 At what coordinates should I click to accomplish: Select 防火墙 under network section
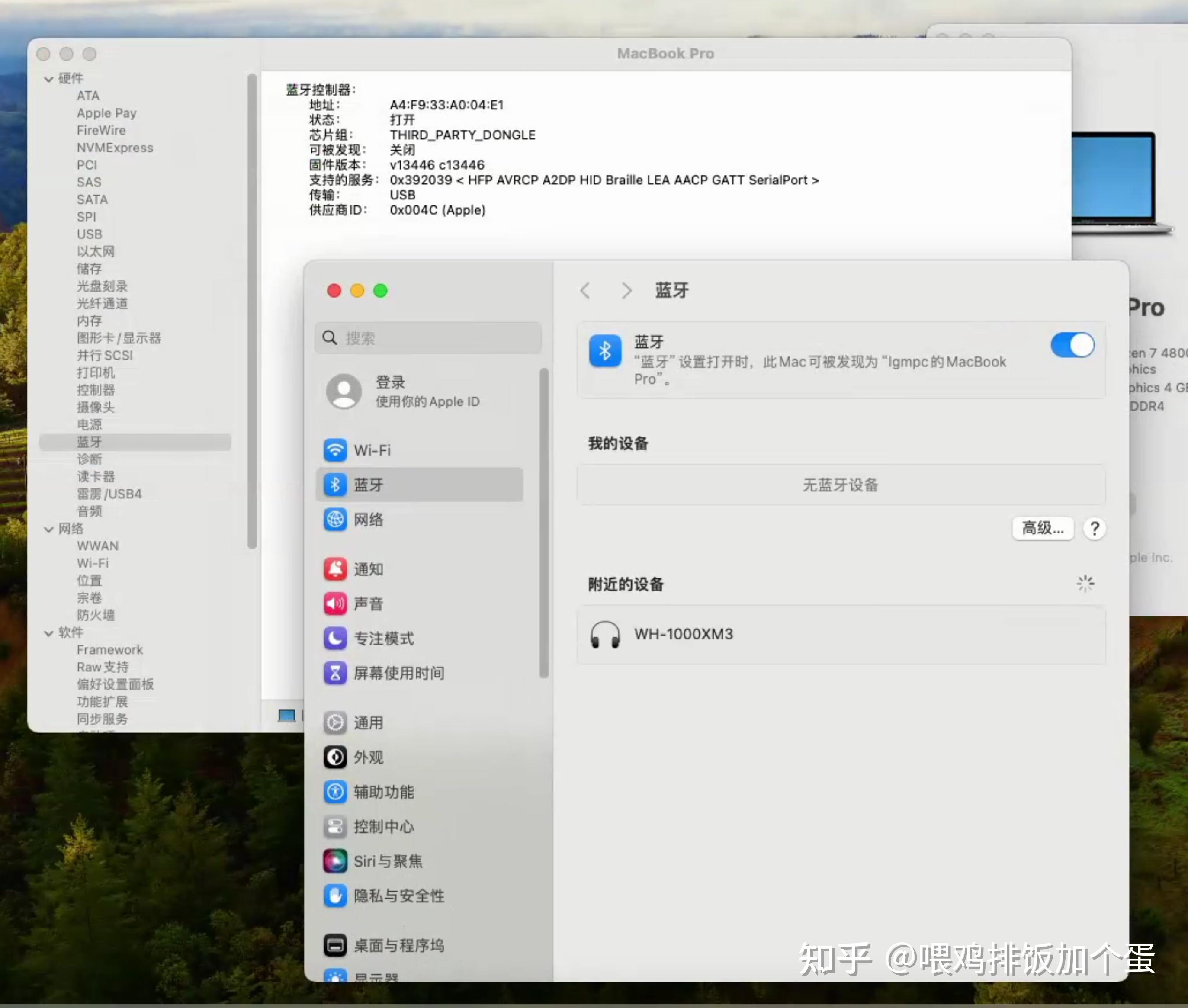(x=96, y=615)
